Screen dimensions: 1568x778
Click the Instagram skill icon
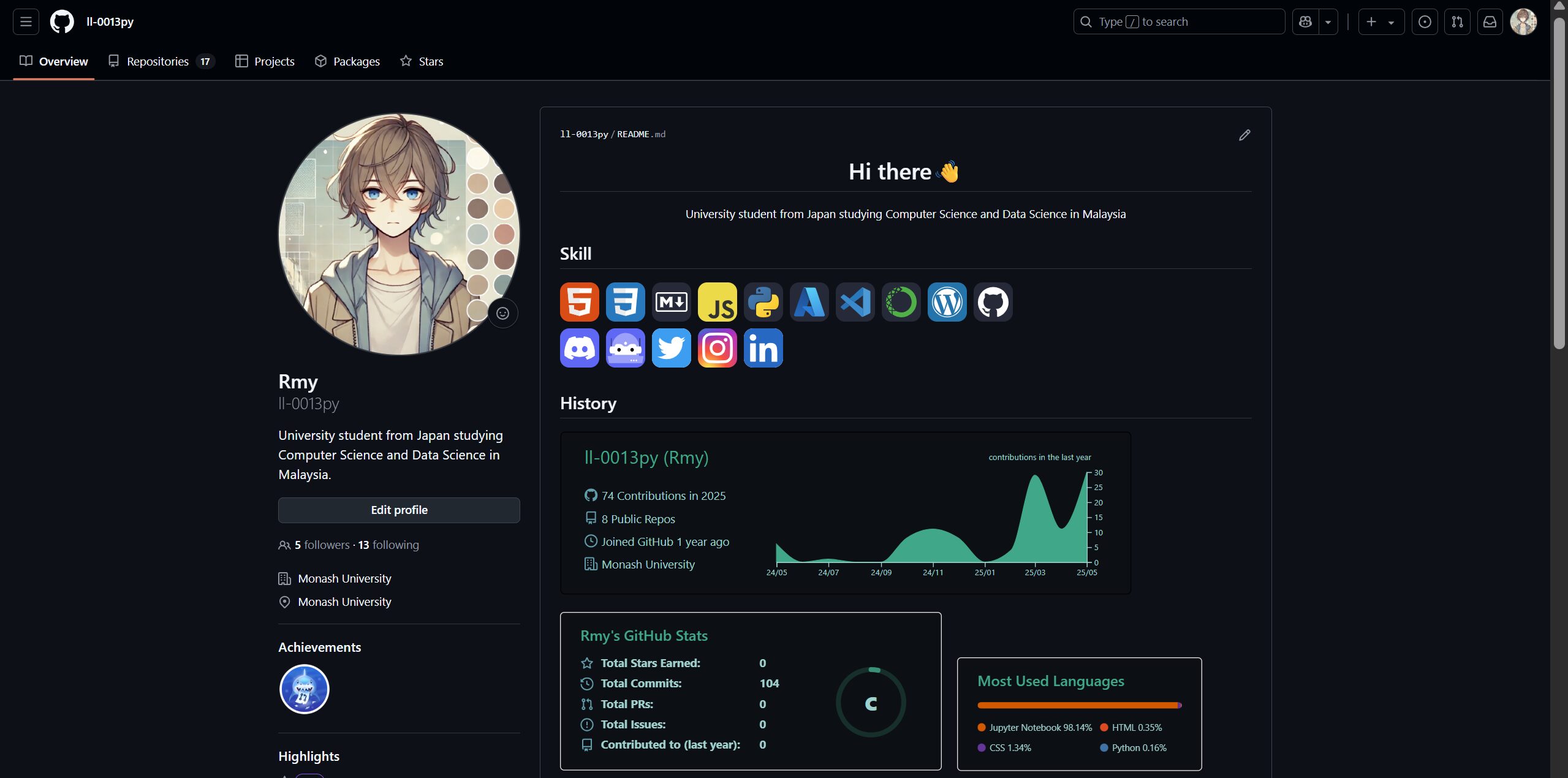pyautogui.click(x=717, y=348)
